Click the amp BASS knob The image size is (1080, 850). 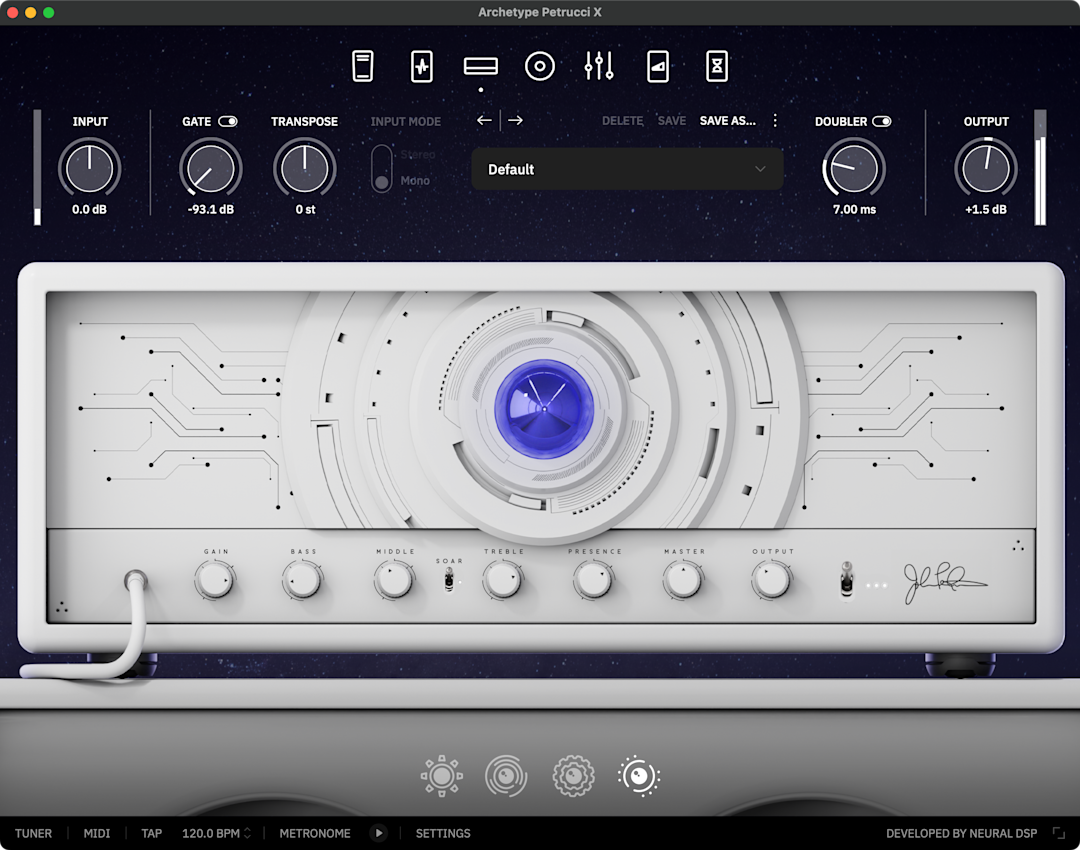click(303, 580)
